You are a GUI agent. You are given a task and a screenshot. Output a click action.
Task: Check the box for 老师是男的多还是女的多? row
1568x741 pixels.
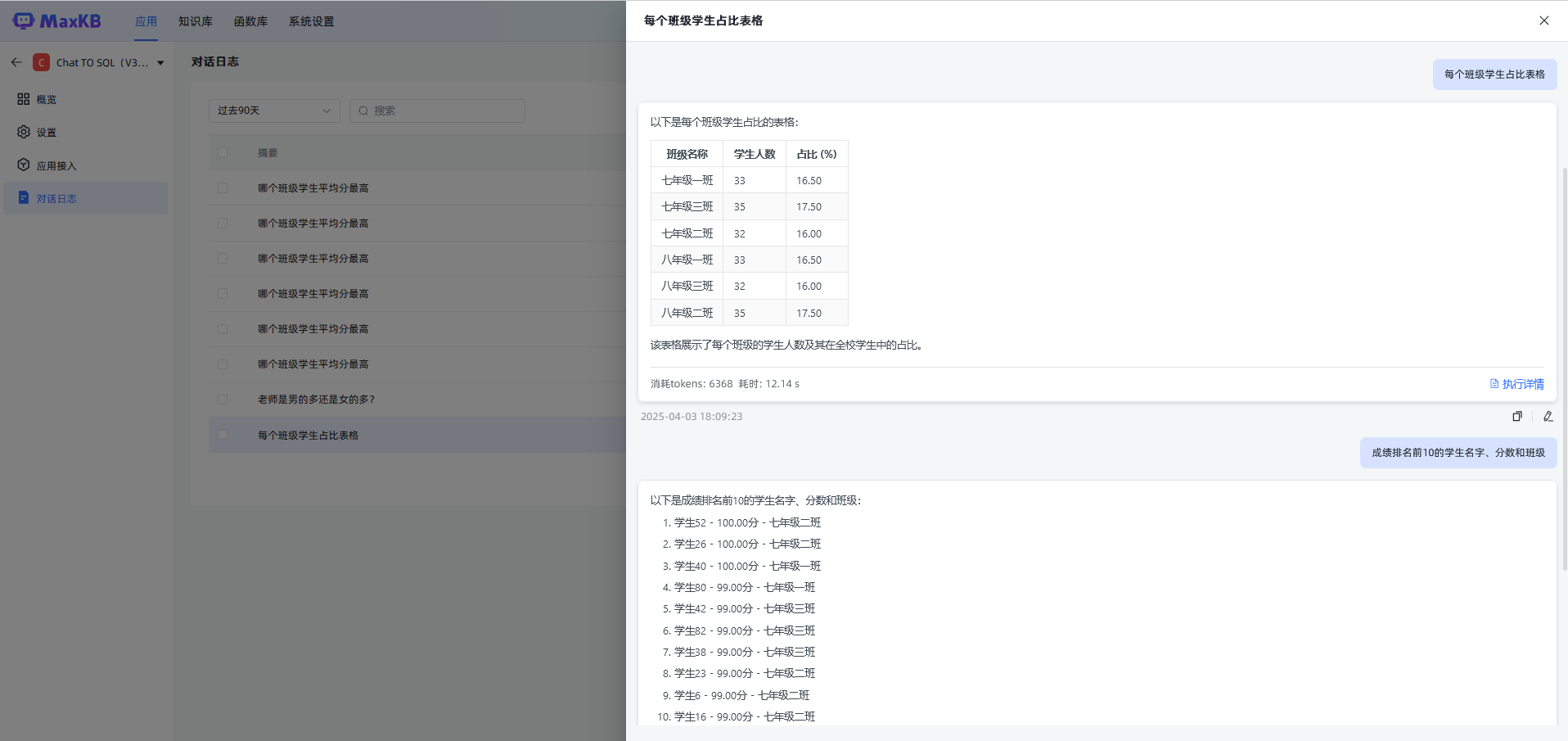click(223, 400)
